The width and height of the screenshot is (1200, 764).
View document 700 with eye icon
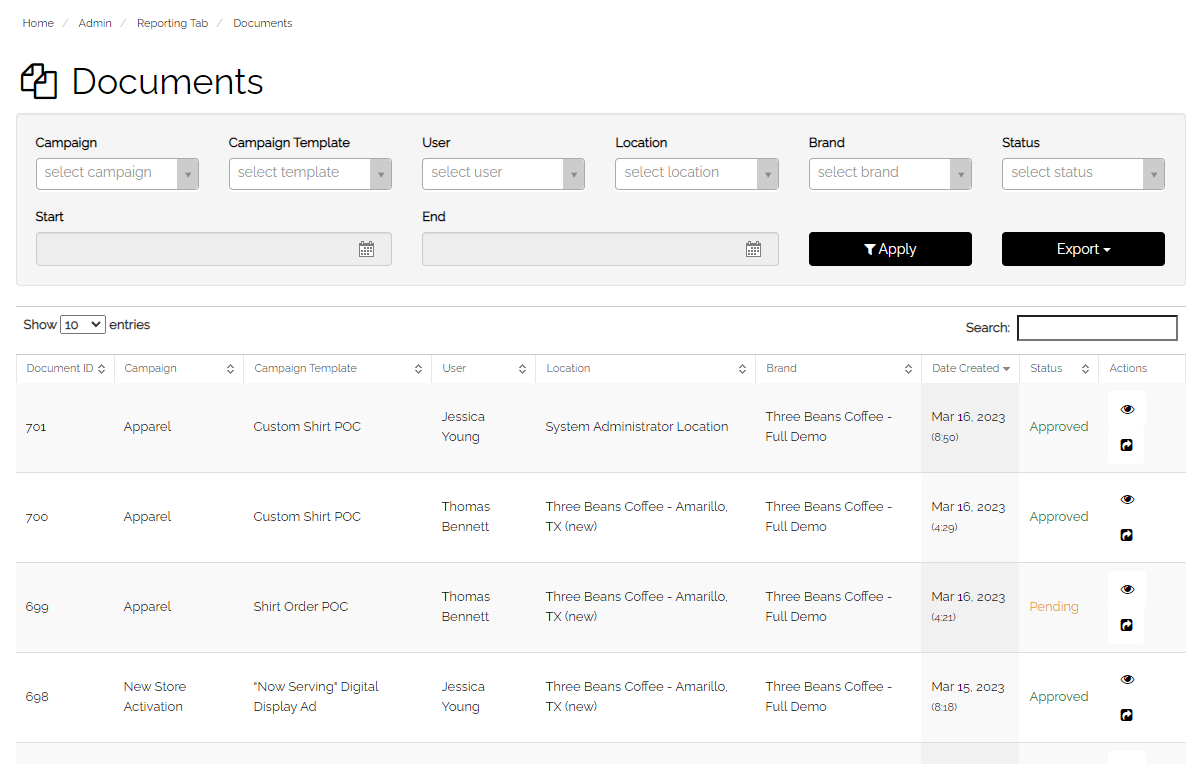point(1127,499)
